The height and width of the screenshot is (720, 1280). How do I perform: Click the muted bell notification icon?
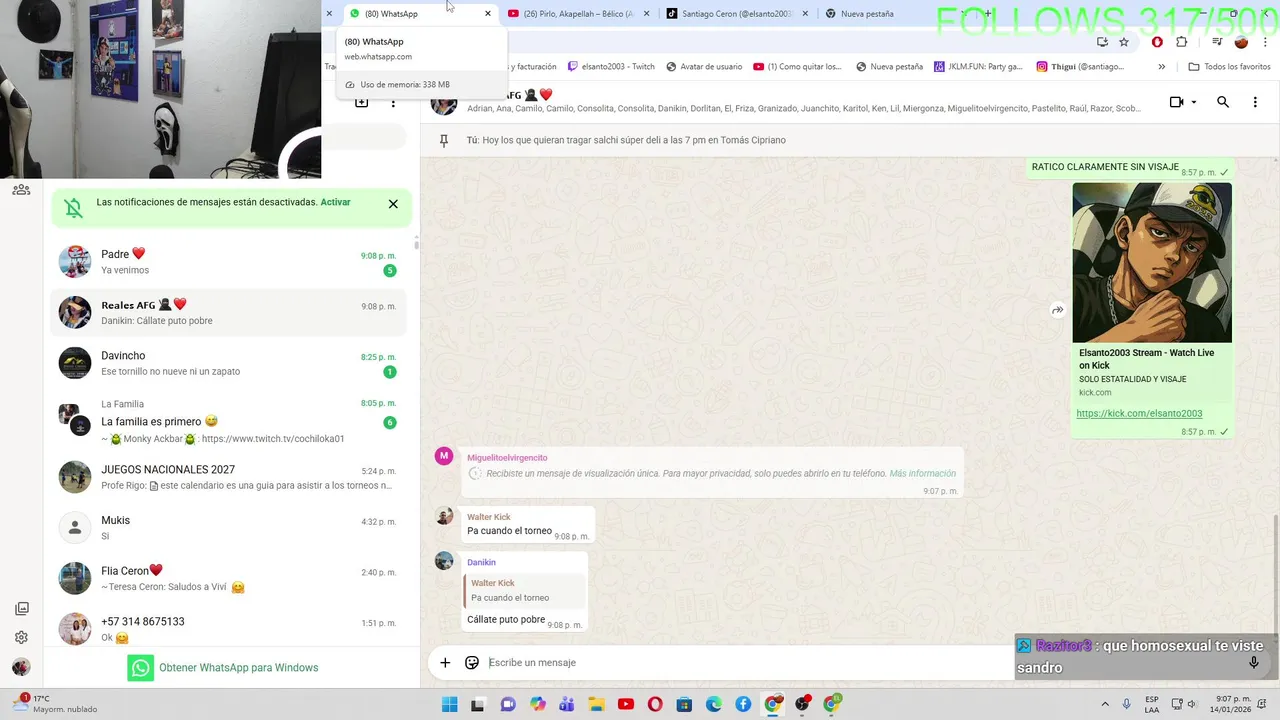tap(74, 208)
